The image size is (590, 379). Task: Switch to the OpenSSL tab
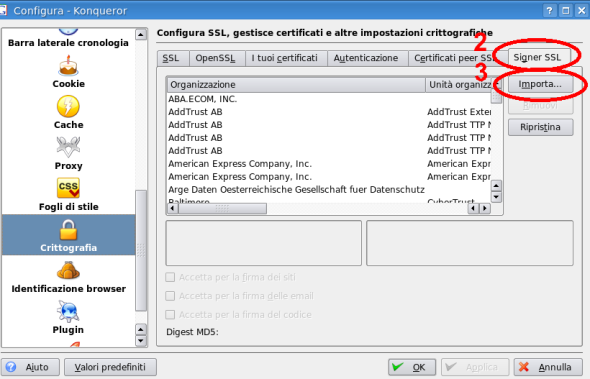[x=217, y=58]
